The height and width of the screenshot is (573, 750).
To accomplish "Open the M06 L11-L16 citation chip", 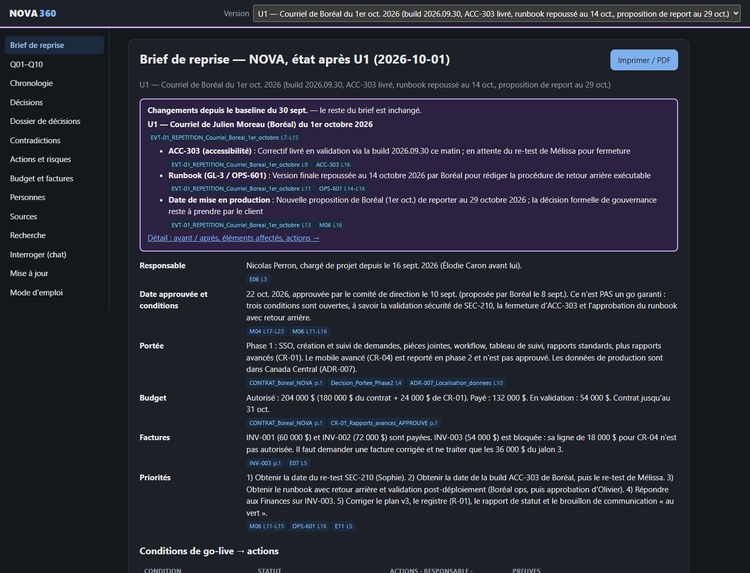I will coord(309,331).
